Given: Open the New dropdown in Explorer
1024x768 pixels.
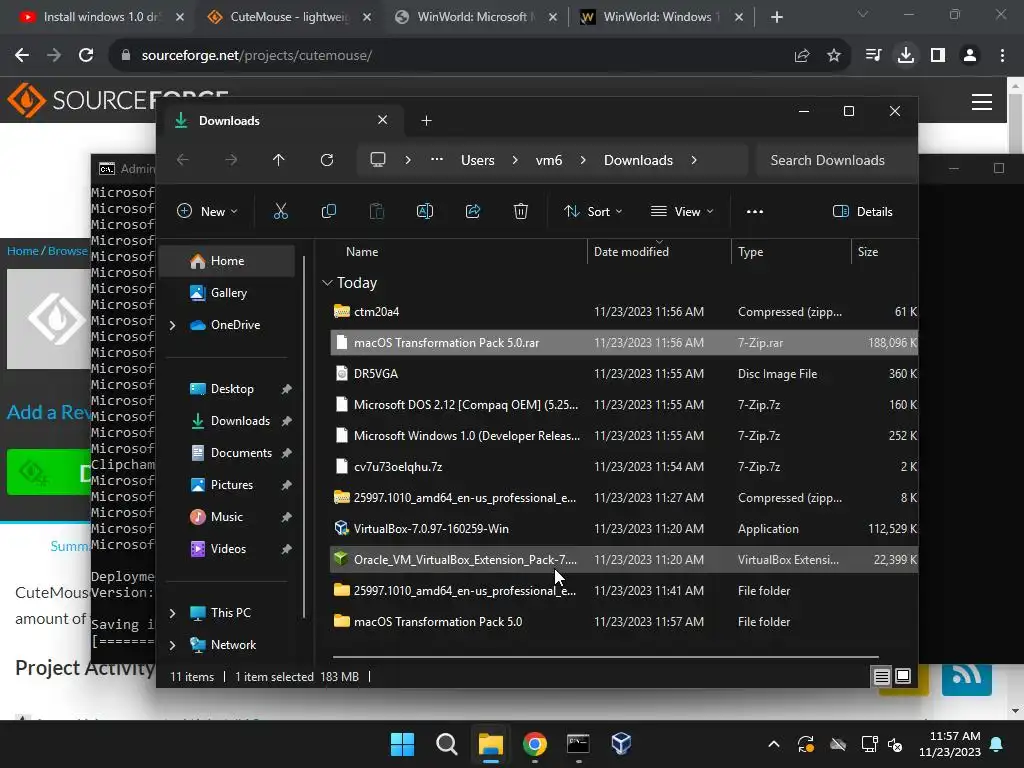Looking at the screenshot, I should coord(207,211).
